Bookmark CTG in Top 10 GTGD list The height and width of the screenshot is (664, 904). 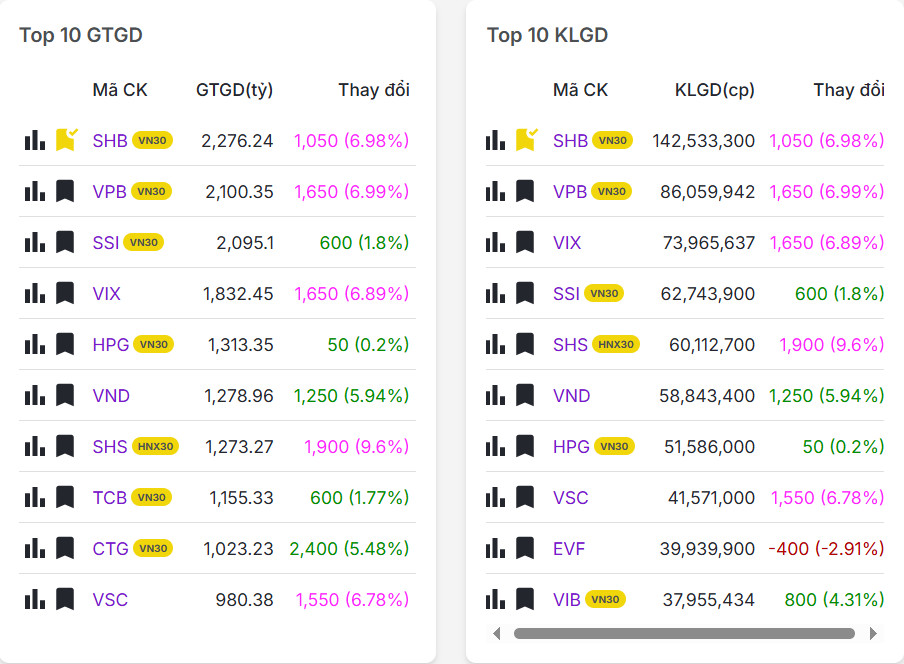(x=65, y=548)
